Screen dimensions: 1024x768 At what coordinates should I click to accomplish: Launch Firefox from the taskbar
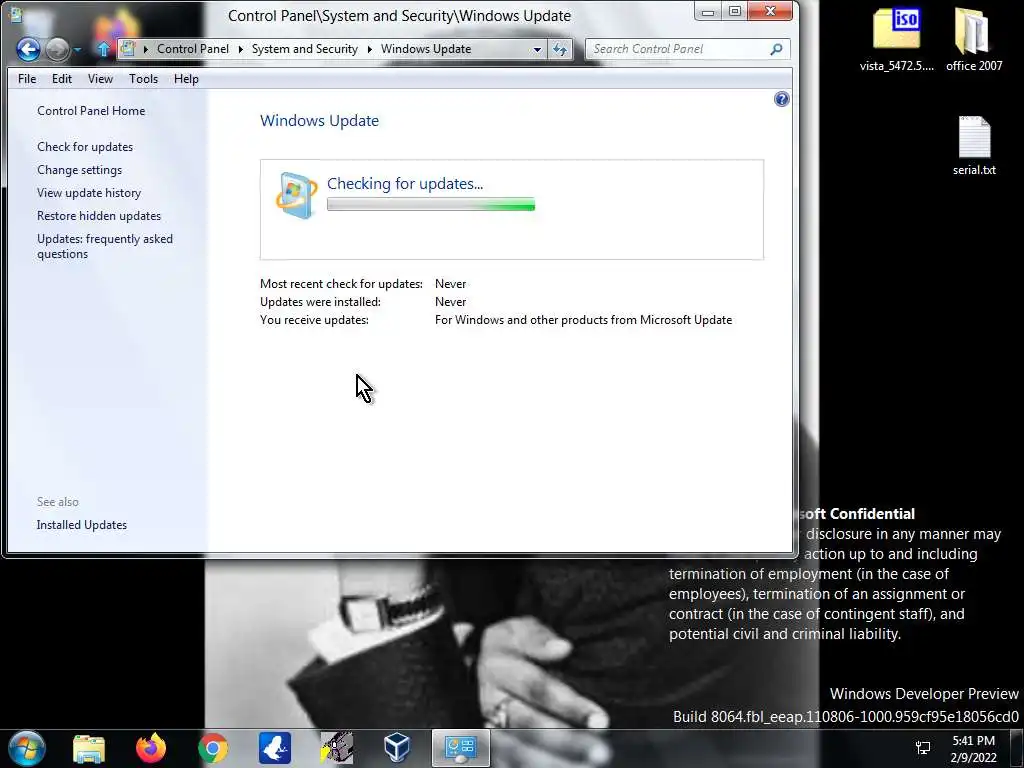[x=151, y=748]
